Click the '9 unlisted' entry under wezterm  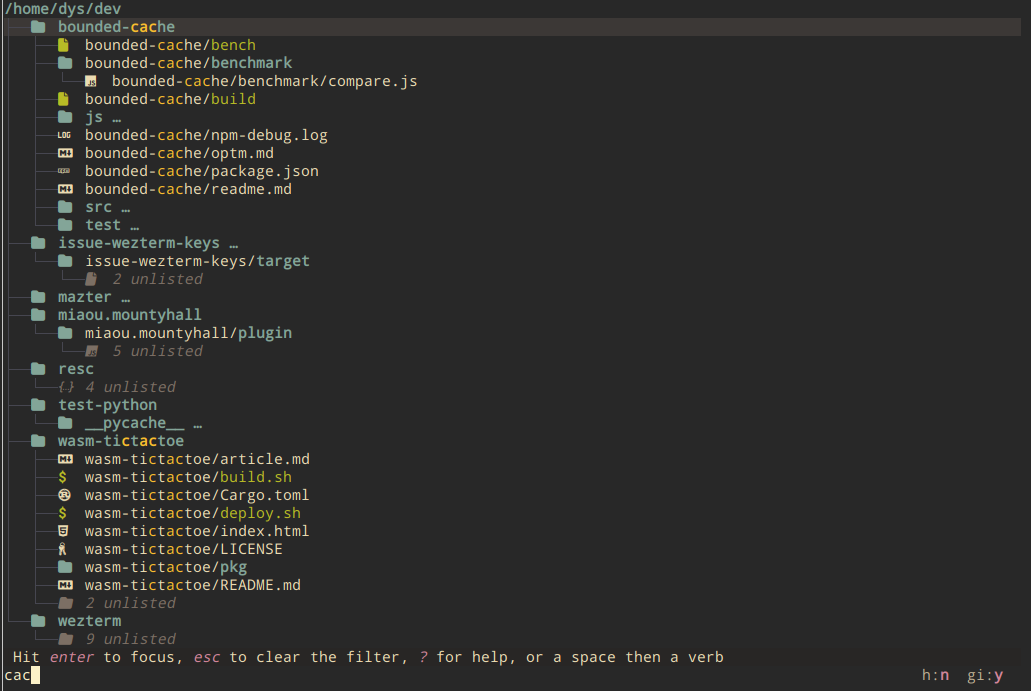[x=130, y=639]
